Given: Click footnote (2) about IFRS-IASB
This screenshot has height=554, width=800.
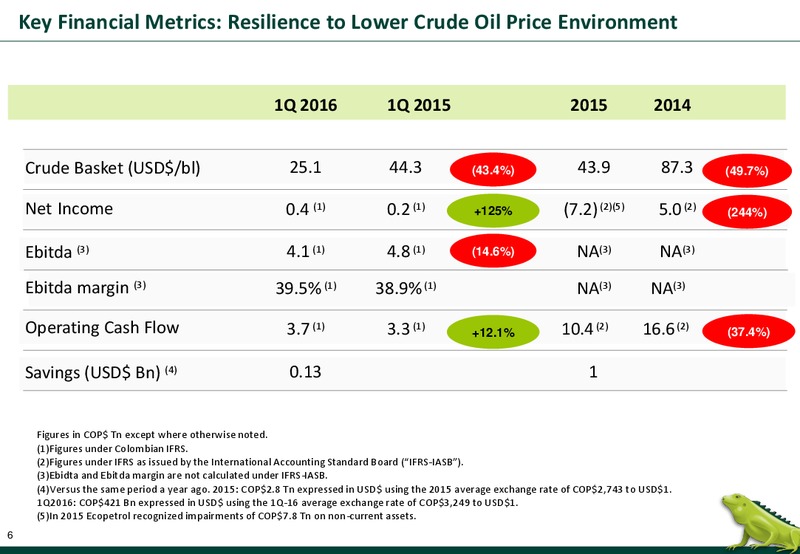Looking at the screenshot, I should pyautogui.click(x=250, y=462).
